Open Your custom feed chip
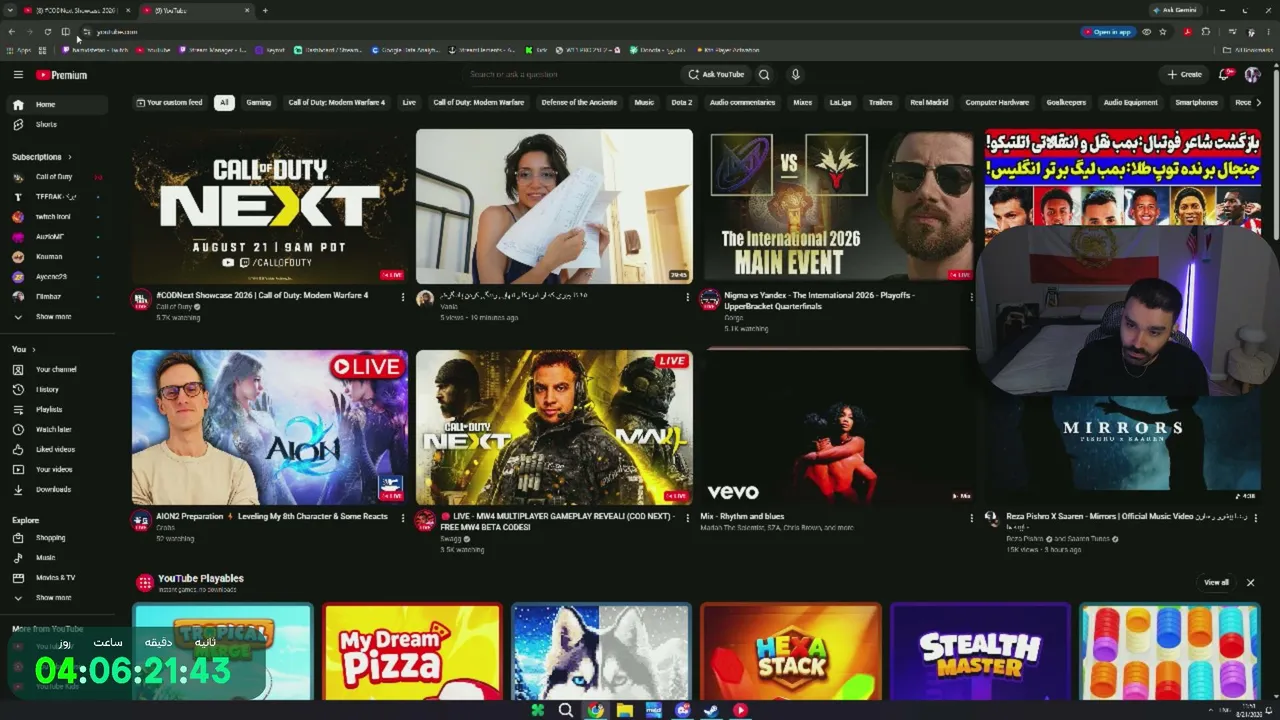The image size is (1280, 720). 169,102
